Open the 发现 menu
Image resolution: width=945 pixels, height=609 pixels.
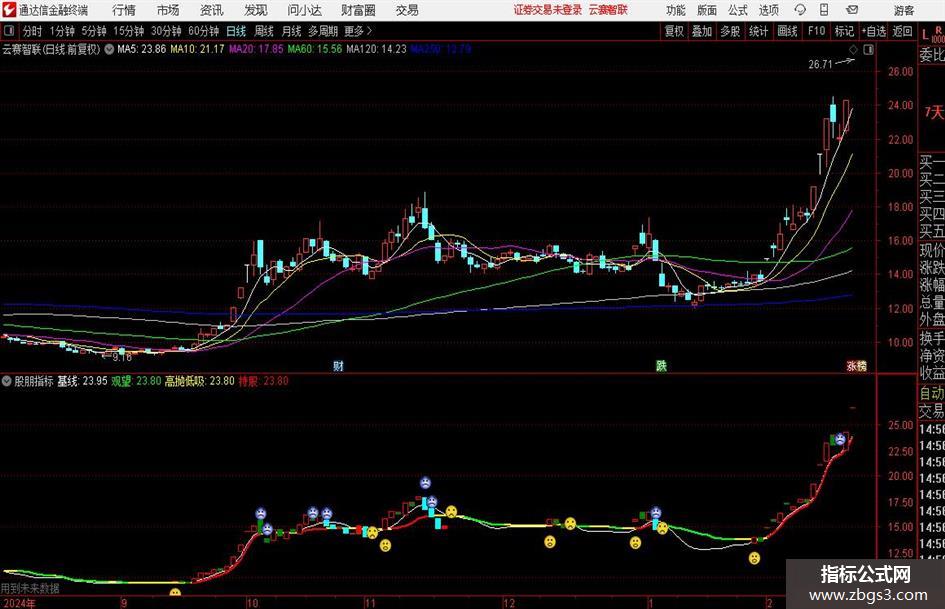256,10
